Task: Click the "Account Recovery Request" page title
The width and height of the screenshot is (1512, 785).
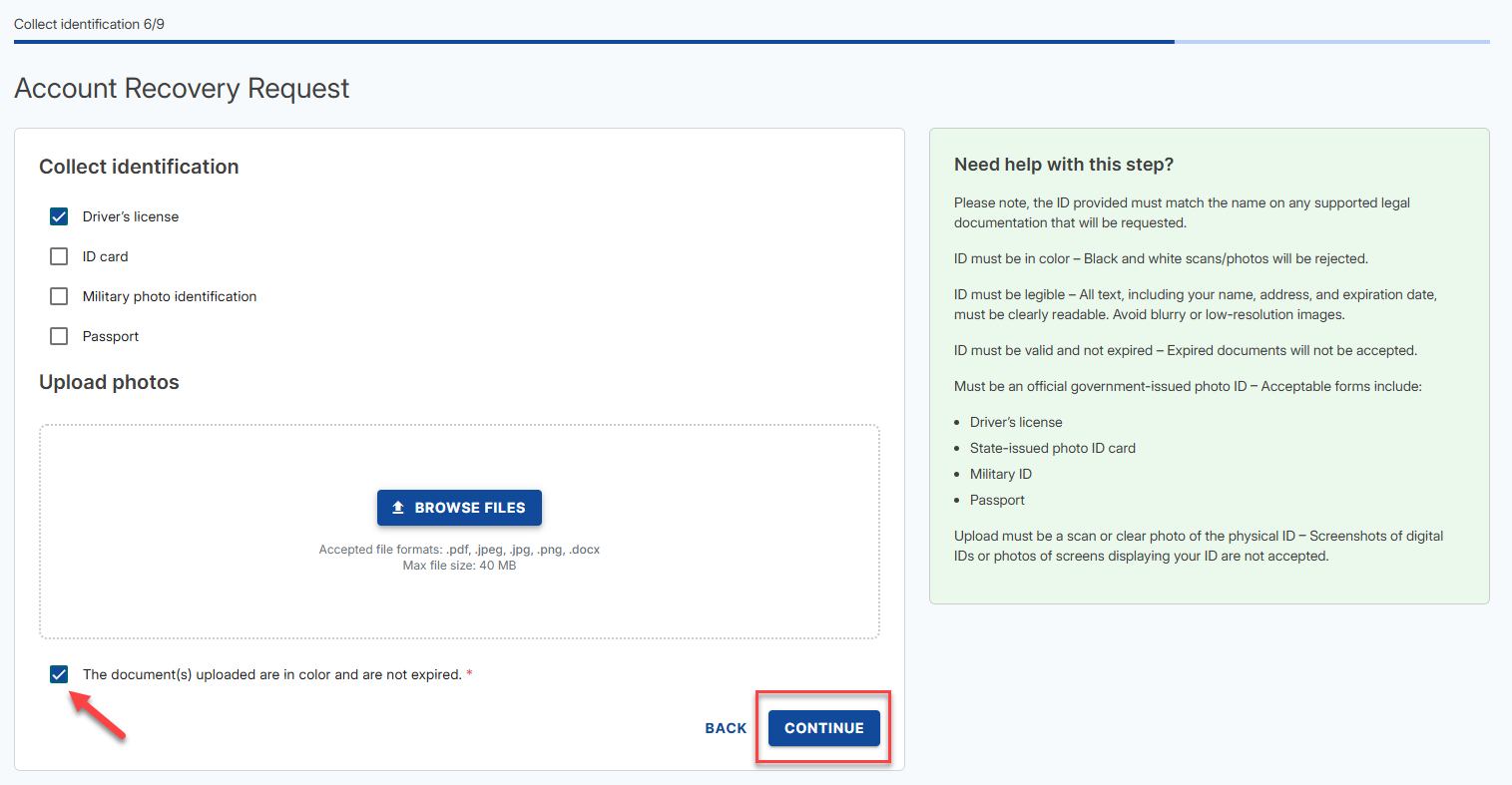Action: (182, 89)
